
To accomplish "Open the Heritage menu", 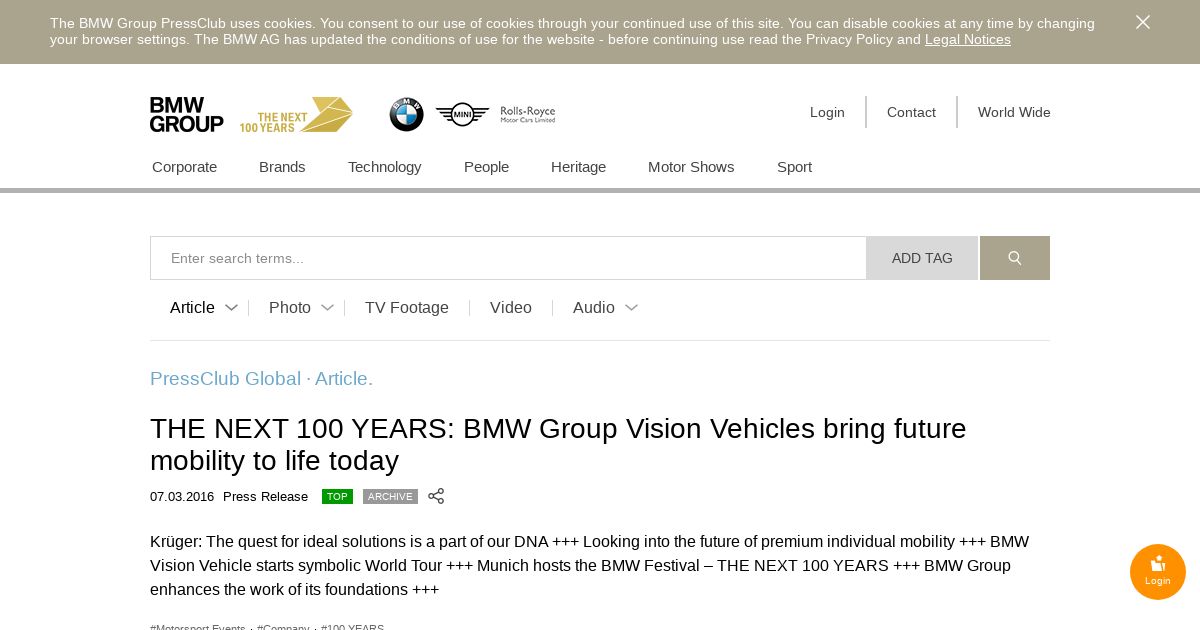I will [x=578, y=167].
